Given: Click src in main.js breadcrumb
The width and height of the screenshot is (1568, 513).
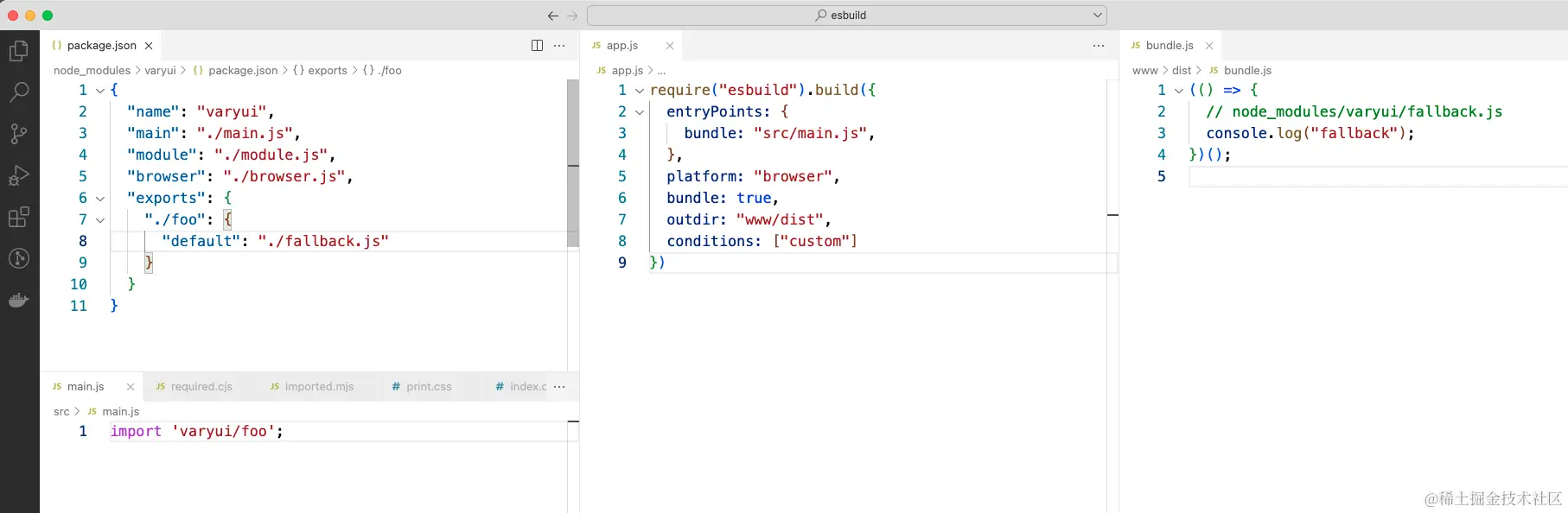Looking at the screenshot, I should coord(61,412).
